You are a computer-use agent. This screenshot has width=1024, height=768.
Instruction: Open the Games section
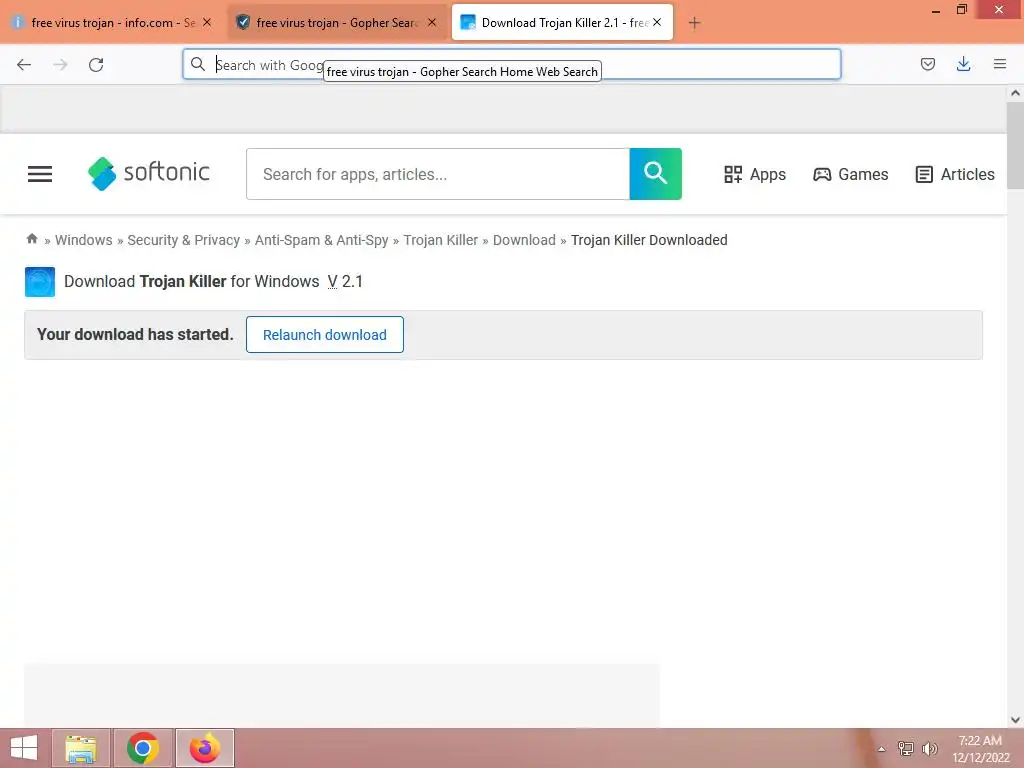(x=850, y=174)
